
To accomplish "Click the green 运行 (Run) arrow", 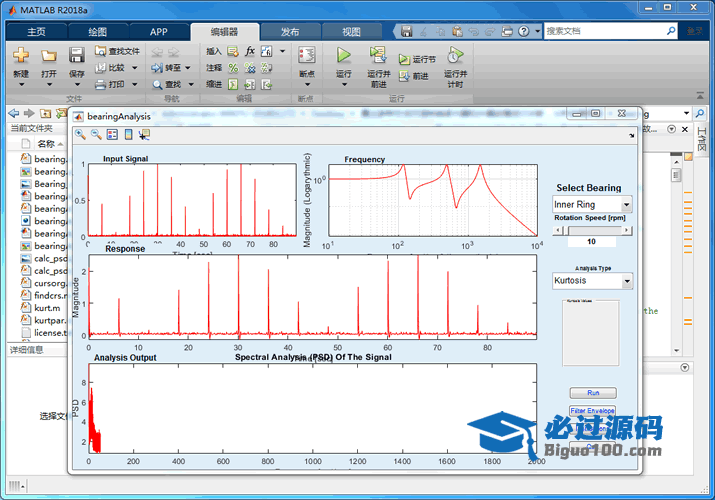I will click(x=344, y=55).
